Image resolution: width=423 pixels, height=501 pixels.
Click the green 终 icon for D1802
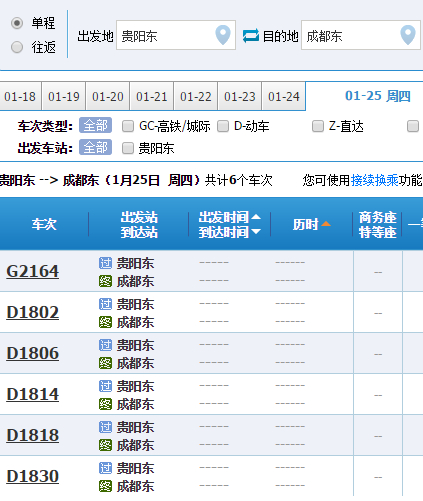point(105,322)
